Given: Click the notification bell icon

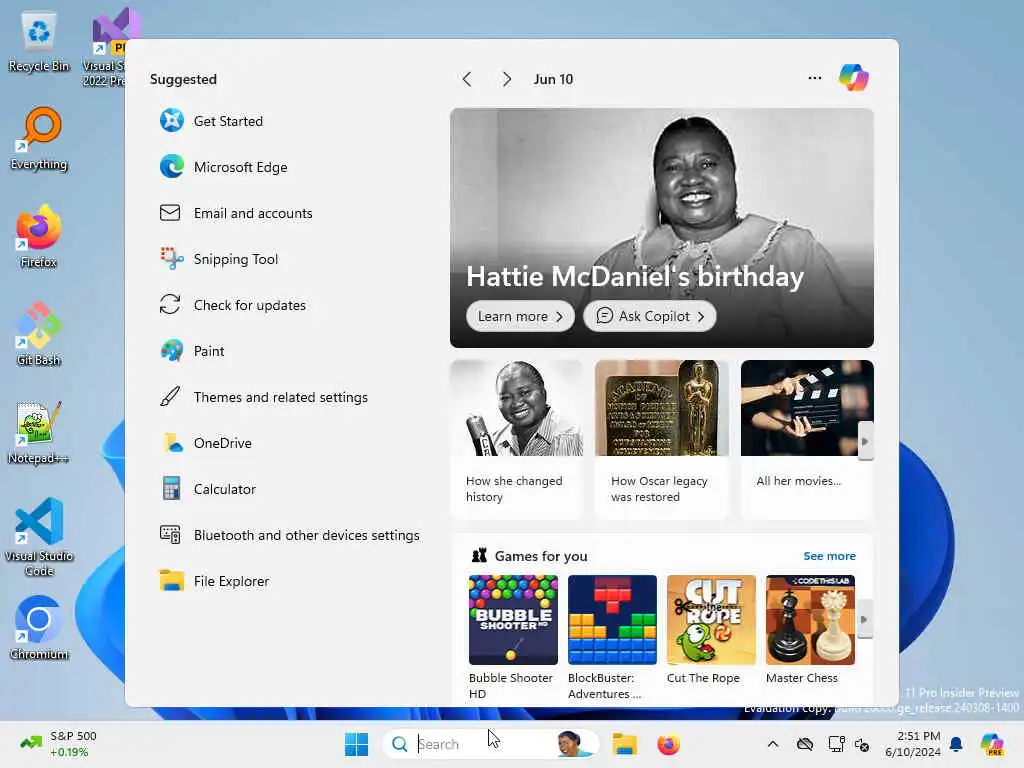Looking at the screenshot, I should pyautogui.click(x=956, y=744).
